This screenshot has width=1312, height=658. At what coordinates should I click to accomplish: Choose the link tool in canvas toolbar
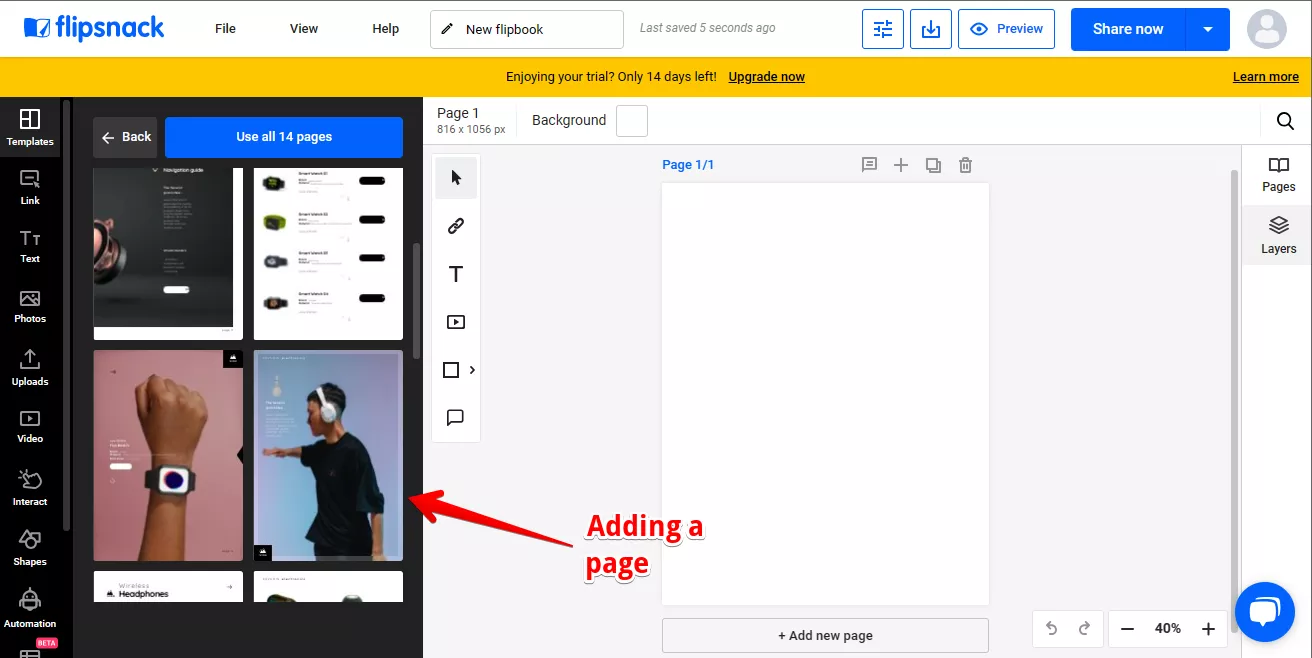(456, 226)
